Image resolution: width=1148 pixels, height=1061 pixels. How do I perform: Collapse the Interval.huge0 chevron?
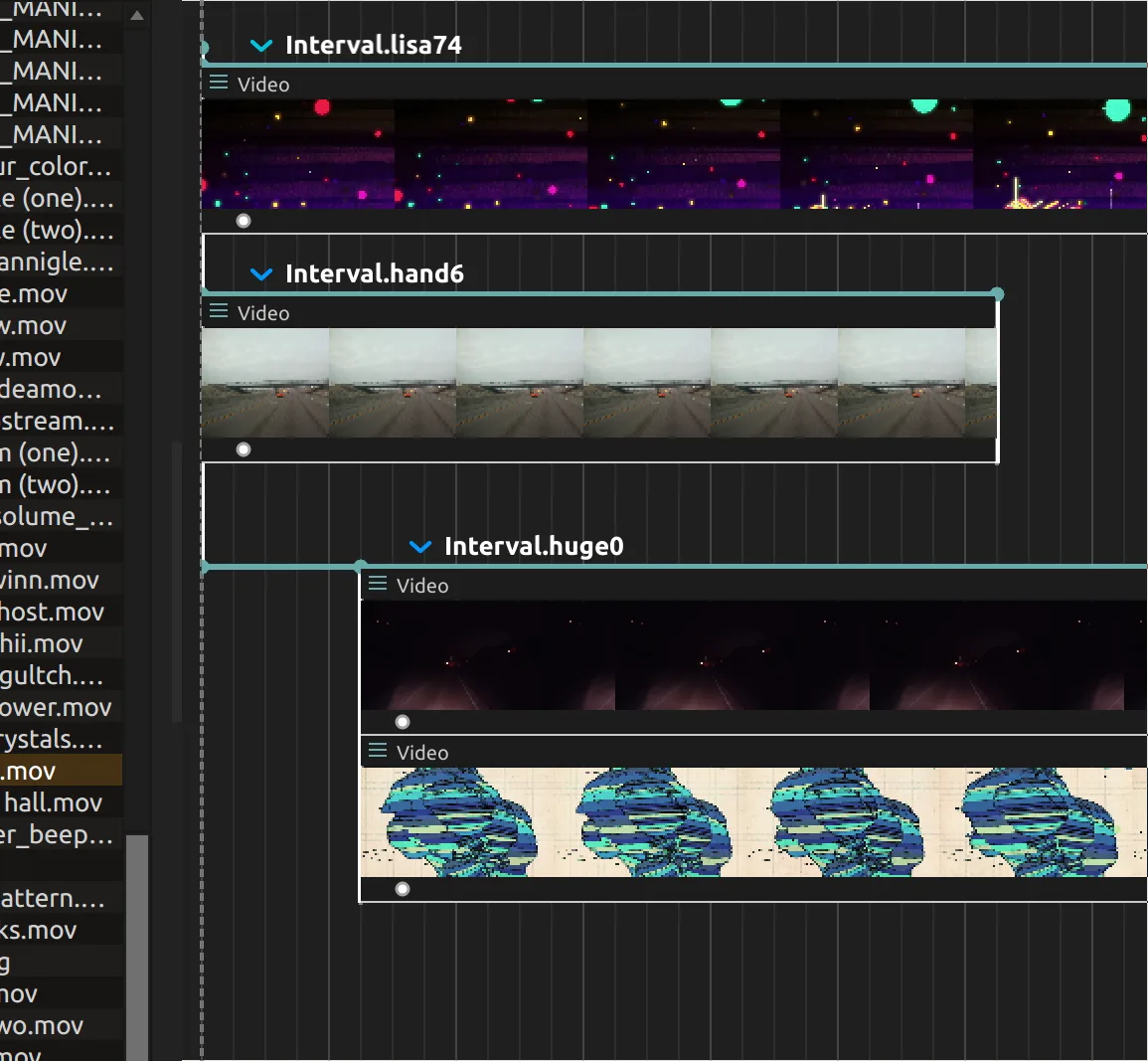(x=420, y=547)
